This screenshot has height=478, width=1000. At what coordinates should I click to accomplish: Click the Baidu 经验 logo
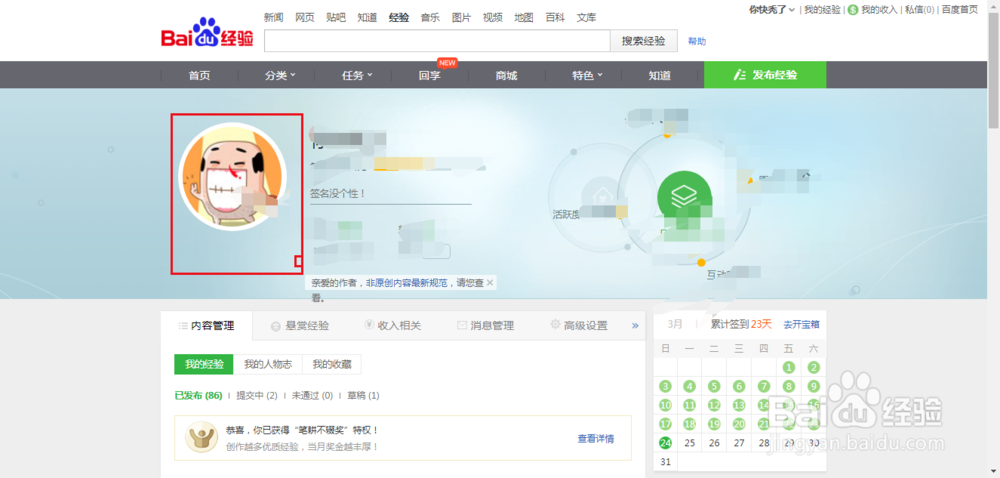[x=207, y=33]
